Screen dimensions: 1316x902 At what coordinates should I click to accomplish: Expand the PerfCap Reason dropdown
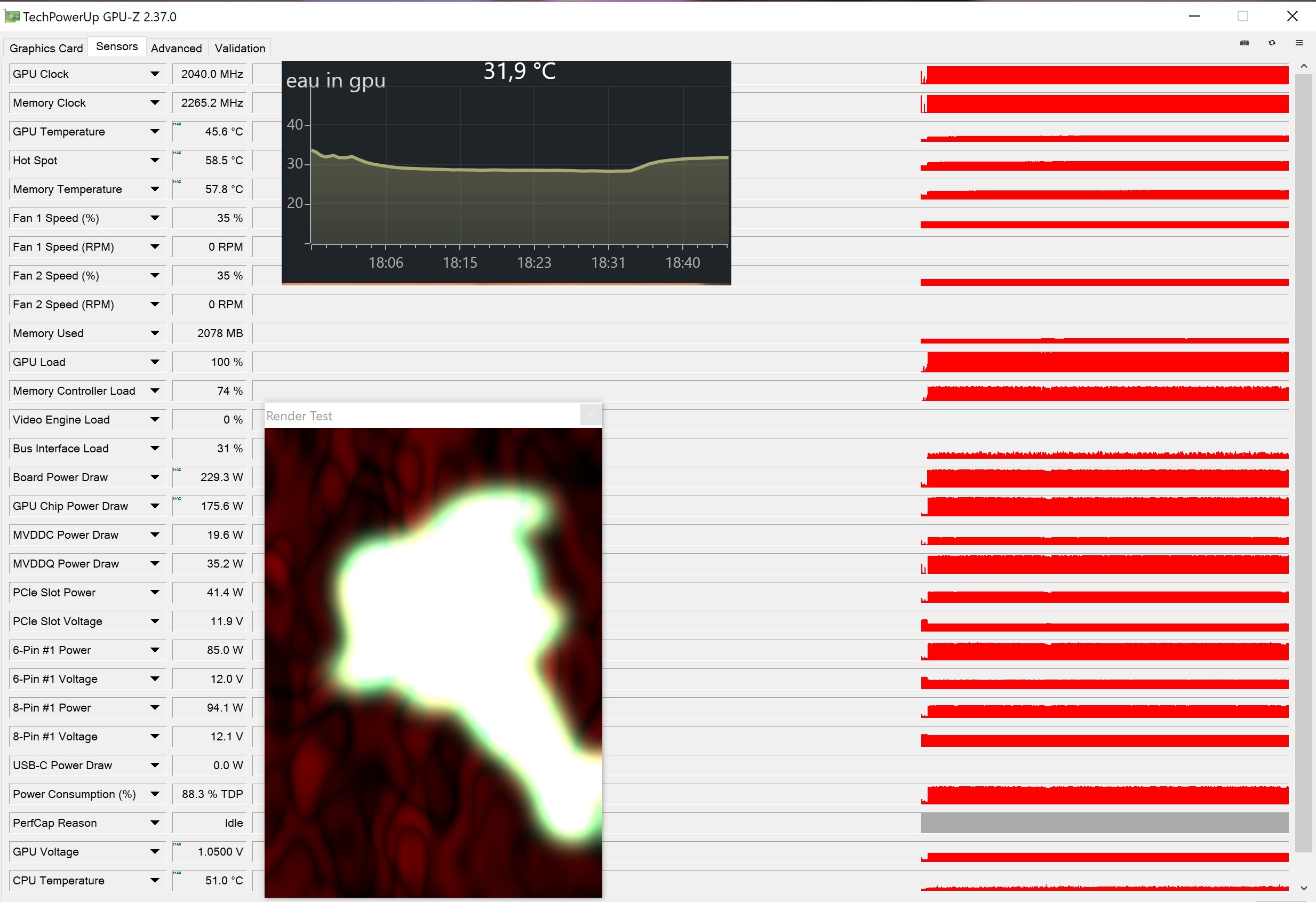click(x=155, y=823)
